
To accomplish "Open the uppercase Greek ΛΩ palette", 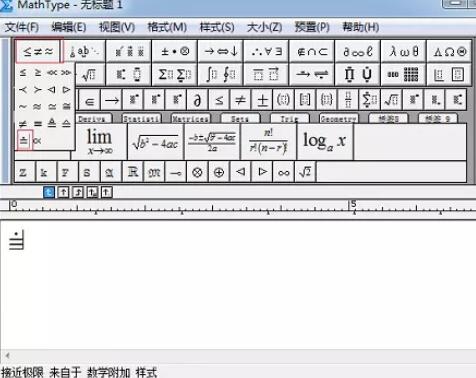I will coord(449,51).
